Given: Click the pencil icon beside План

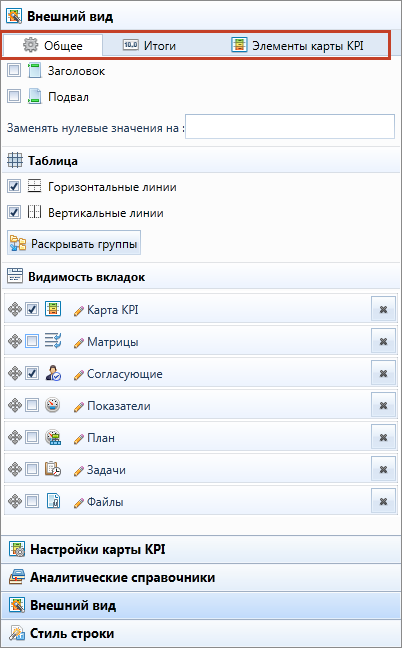Looking at the screenshot, I should pyautogui.click(x=78, y=438).
